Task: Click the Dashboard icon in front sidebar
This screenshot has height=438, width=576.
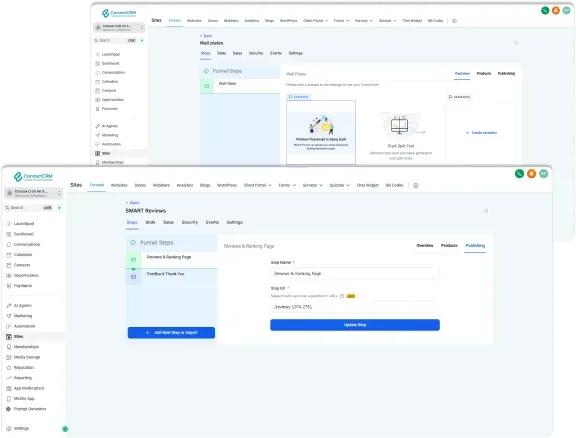Action: pyautogui.click(x=9, y=234)
